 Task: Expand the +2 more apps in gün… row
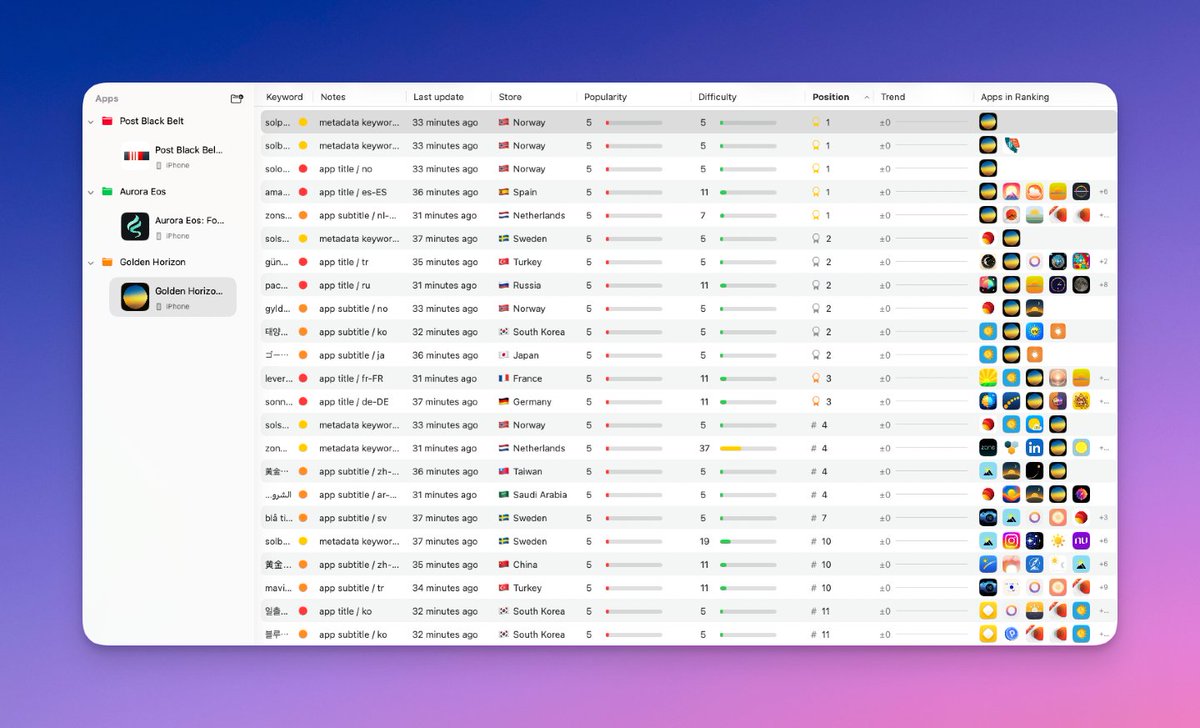point(1103,262)
